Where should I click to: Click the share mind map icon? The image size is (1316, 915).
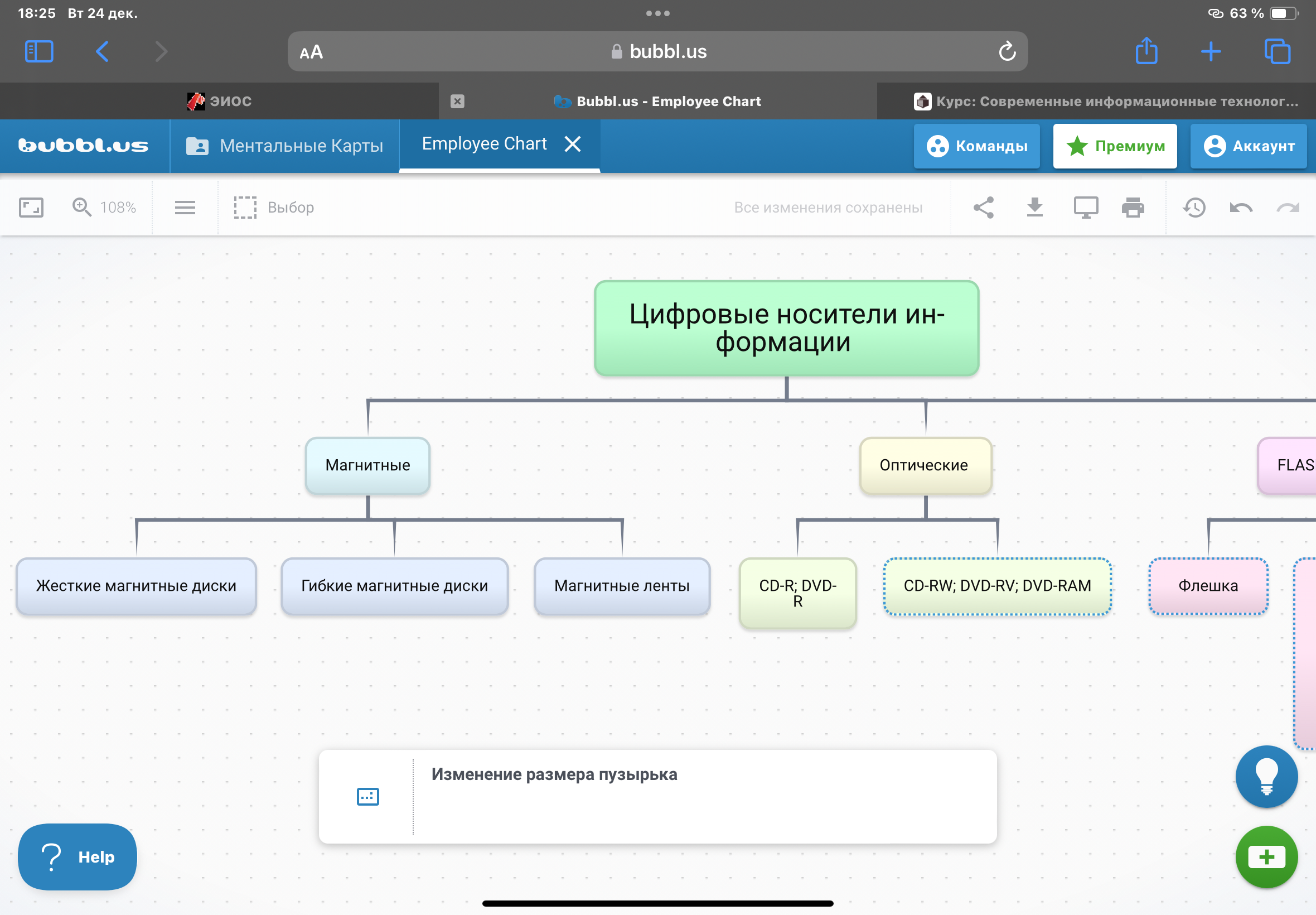(983, 208)
